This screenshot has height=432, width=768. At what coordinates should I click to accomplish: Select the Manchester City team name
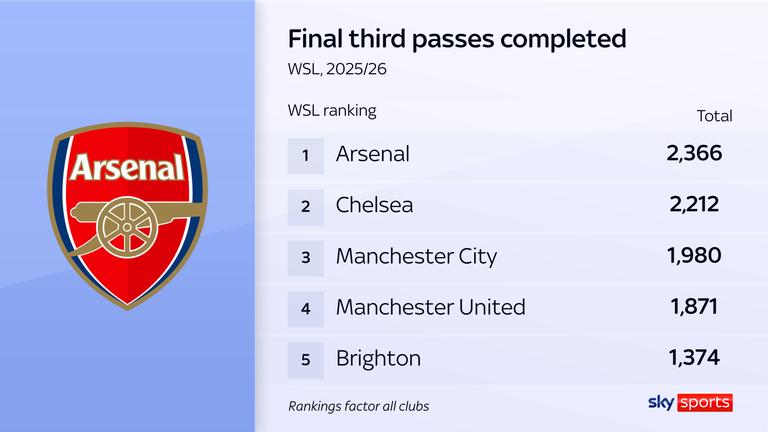pos(416,256)
